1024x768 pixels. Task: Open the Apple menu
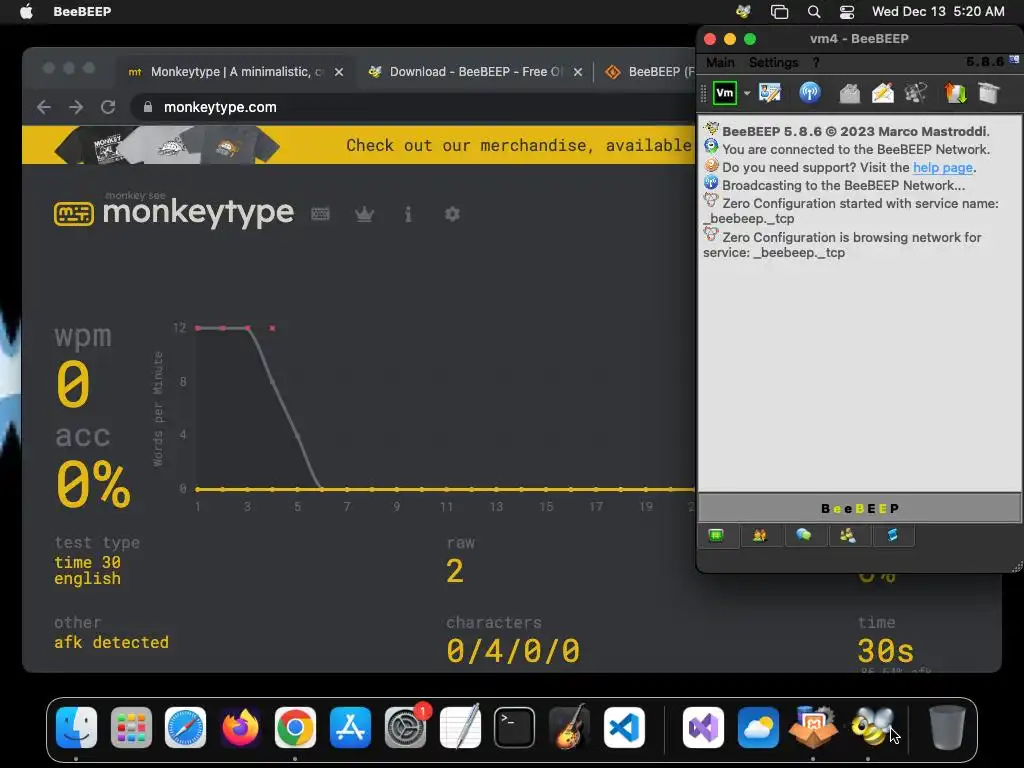[26, 12]
